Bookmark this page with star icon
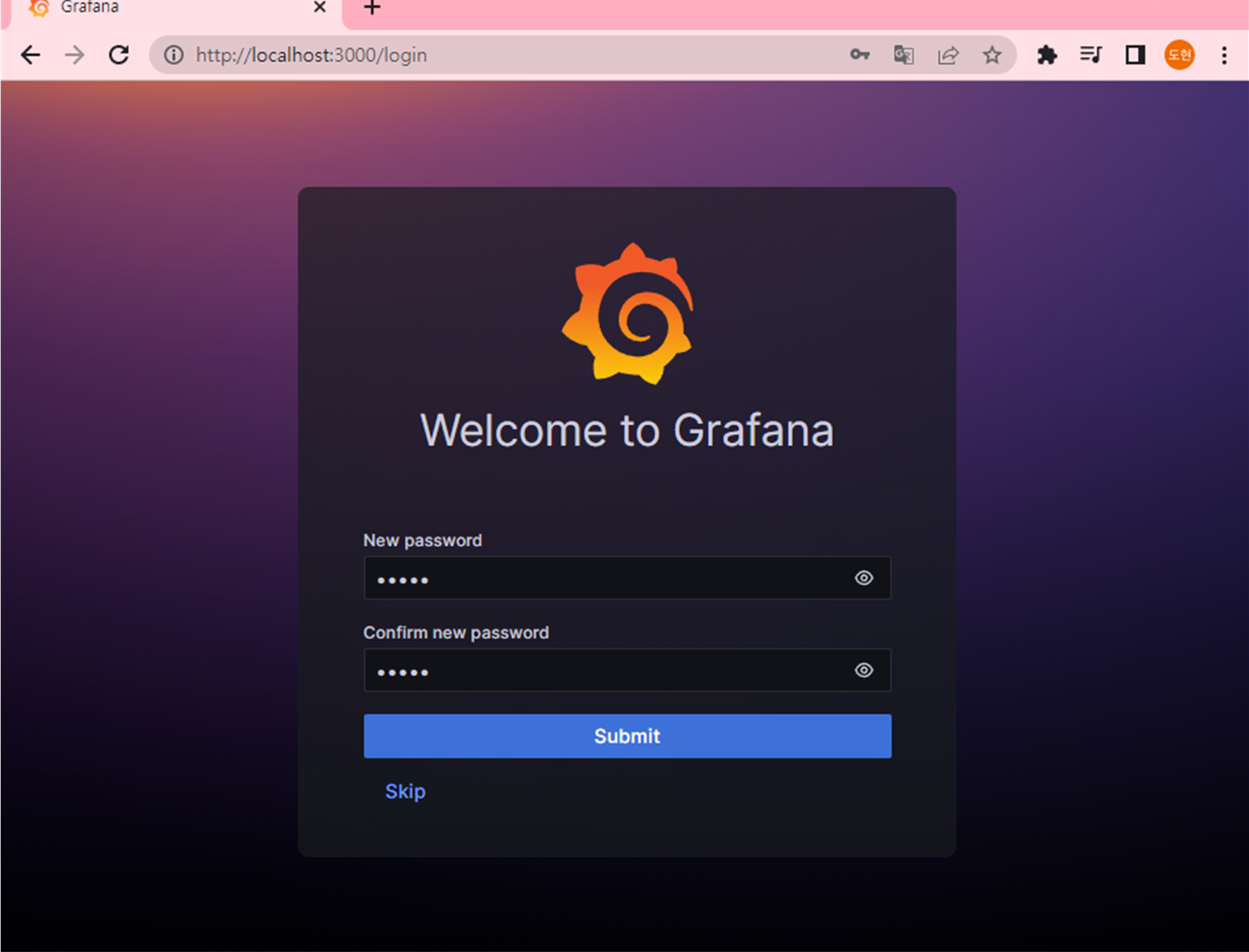1249x952 pixels. [992, 55]
